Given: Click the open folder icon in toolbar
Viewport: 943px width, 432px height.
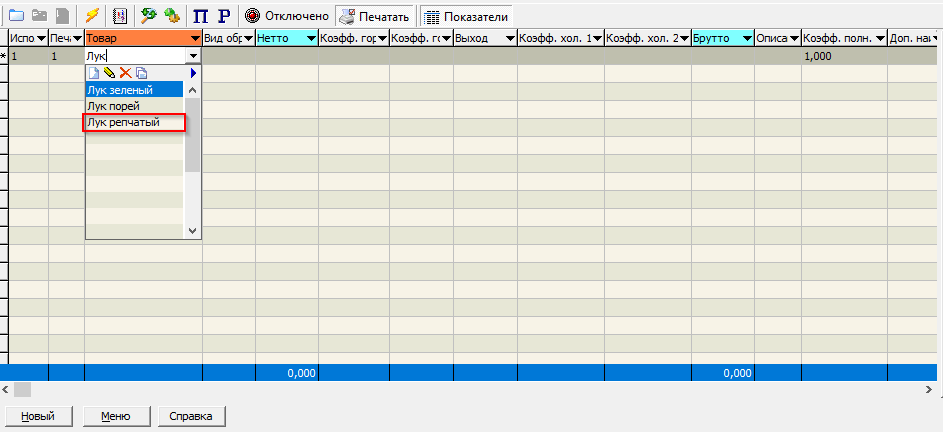Looking at the screenshot, I should point(17,16).
